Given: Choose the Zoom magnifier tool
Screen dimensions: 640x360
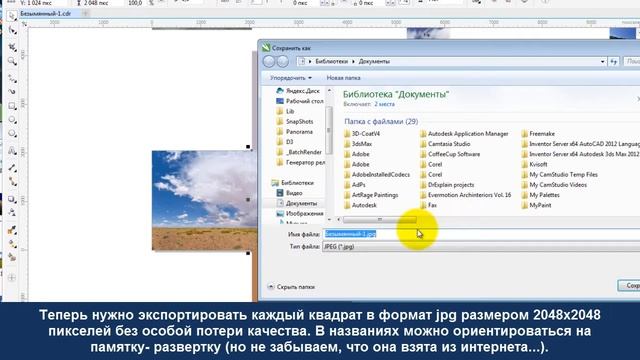Looking at the screenshot, I should point(12,61).
